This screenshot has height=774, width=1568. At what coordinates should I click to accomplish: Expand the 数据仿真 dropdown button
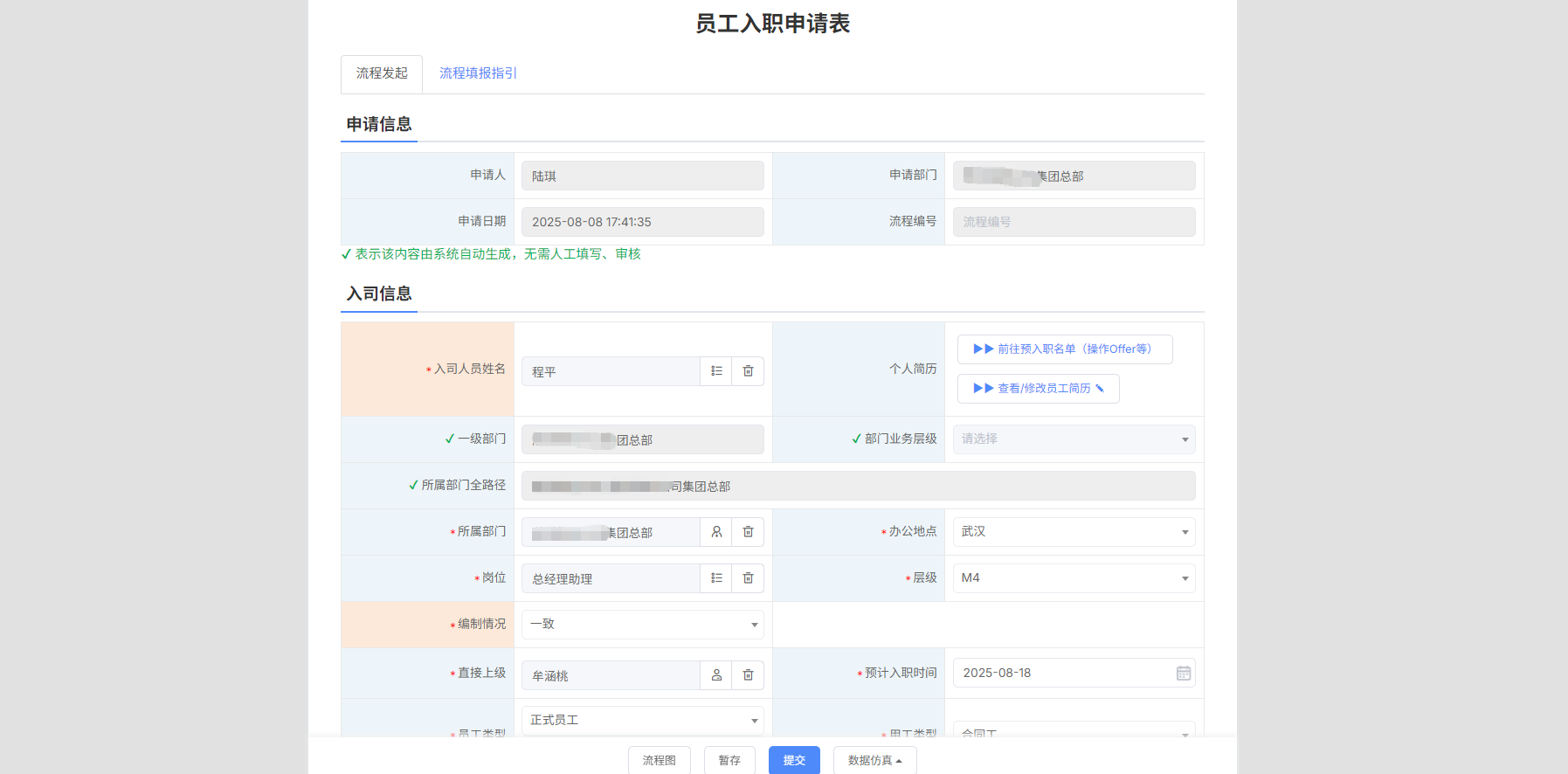pos(875,760)
